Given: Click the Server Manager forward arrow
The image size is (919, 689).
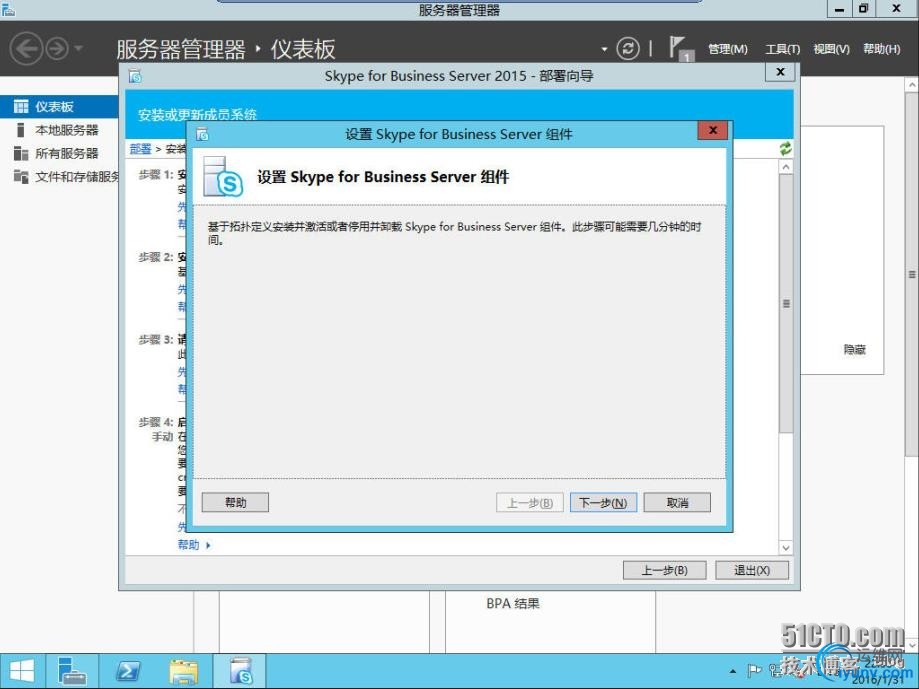Looking at the screenshot, I should (x=57, y=49).
